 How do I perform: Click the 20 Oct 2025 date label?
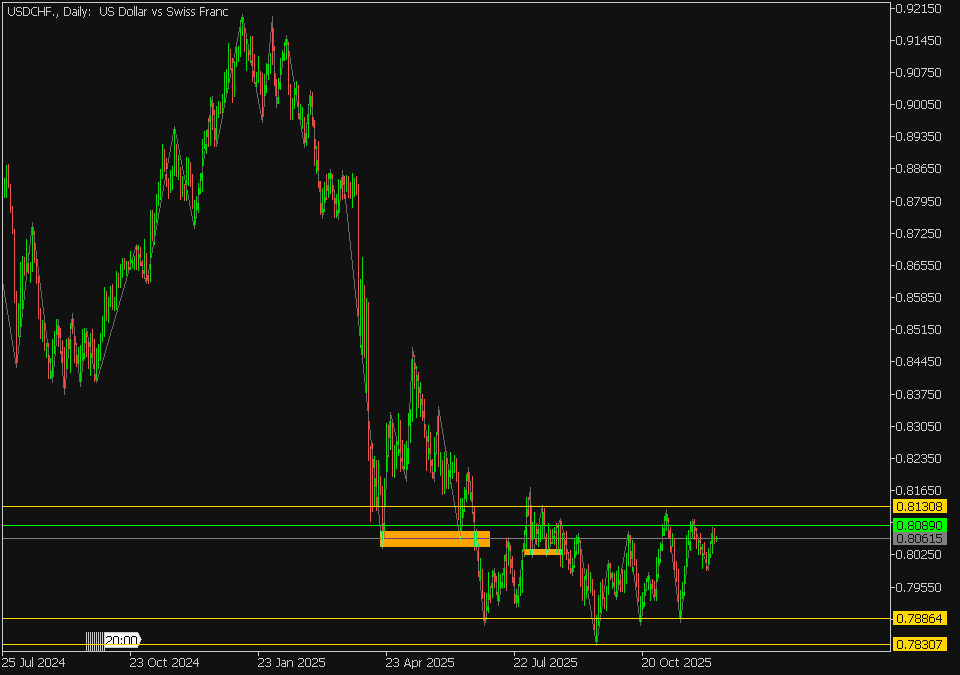[x=675, y=662]
